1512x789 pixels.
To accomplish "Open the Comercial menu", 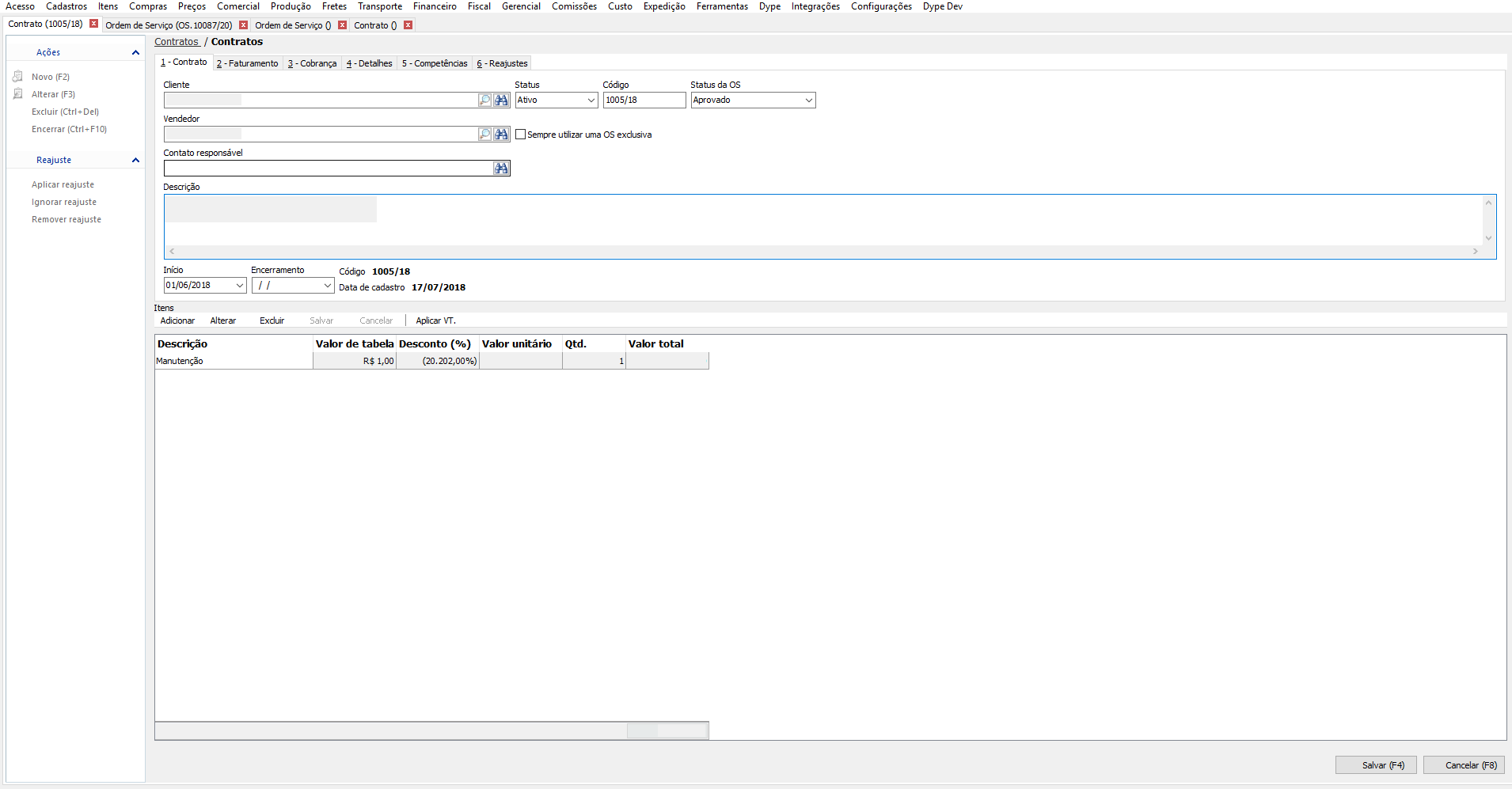I will 238,6.
